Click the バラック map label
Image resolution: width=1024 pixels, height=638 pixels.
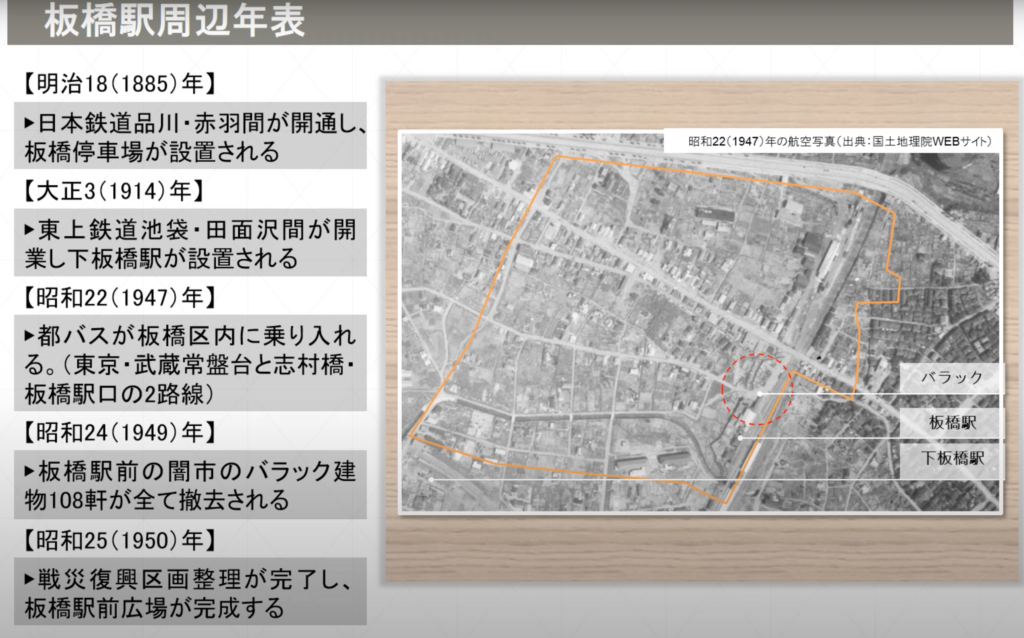pos(952,377)
